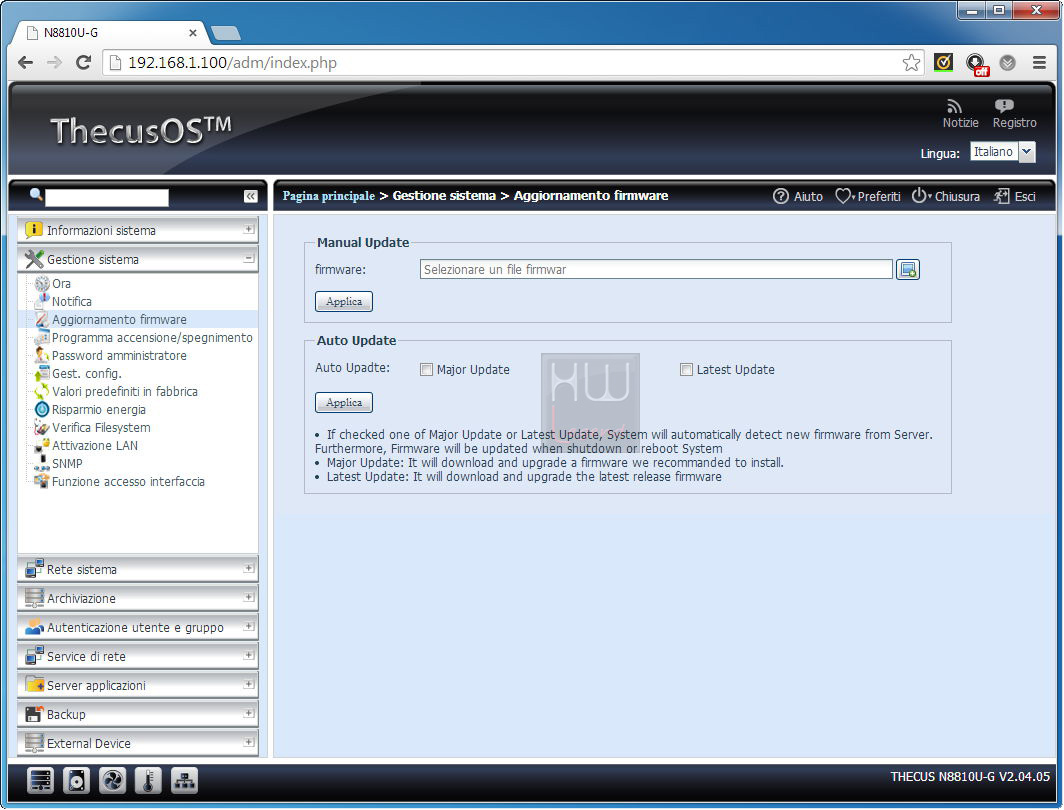Viewport: 1064px width, 810px height.
Task: Open the network status icon in the bottom bar
Action: [184, 781]
